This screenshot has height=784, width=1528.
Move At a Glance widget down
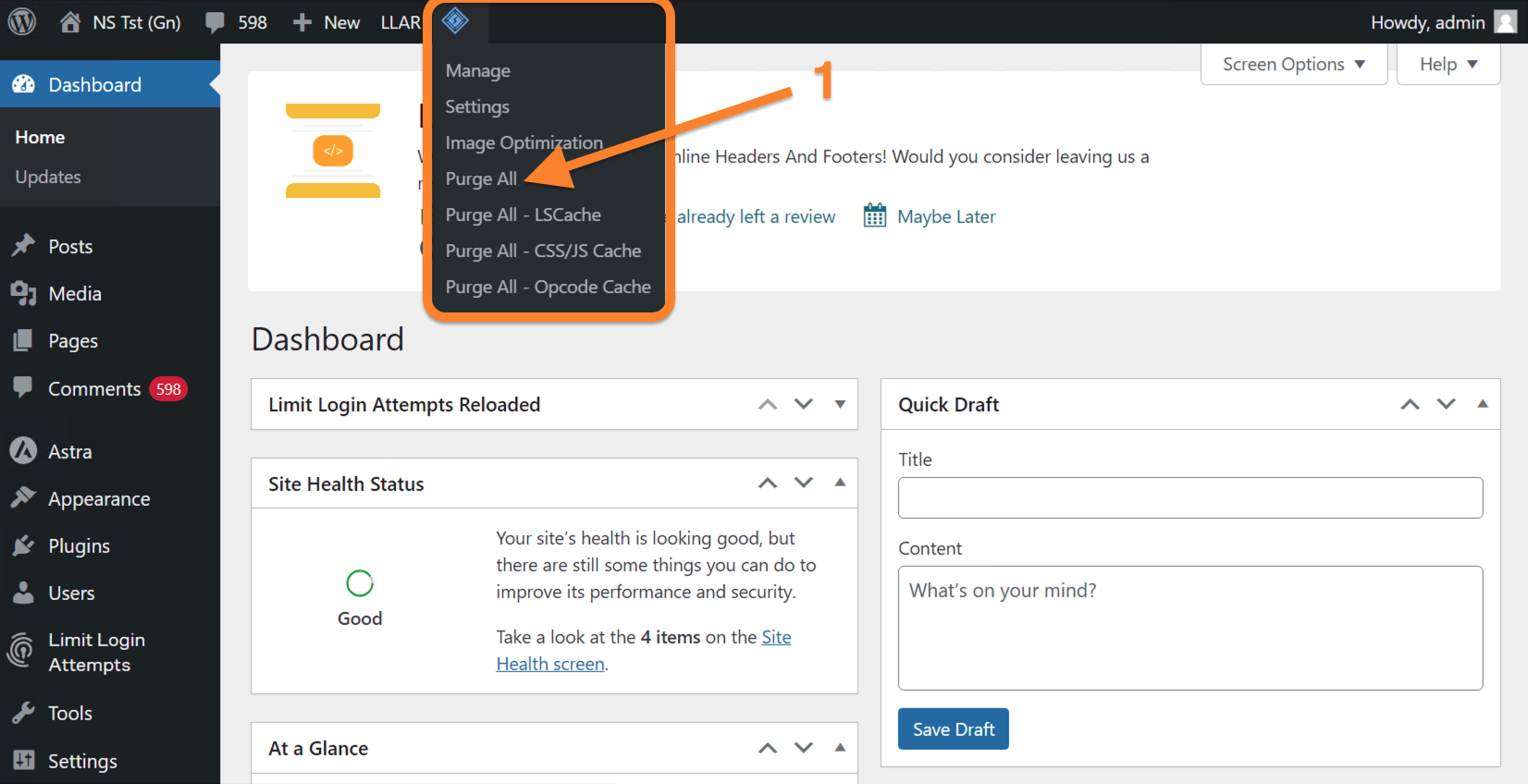(x=804, y=748)
